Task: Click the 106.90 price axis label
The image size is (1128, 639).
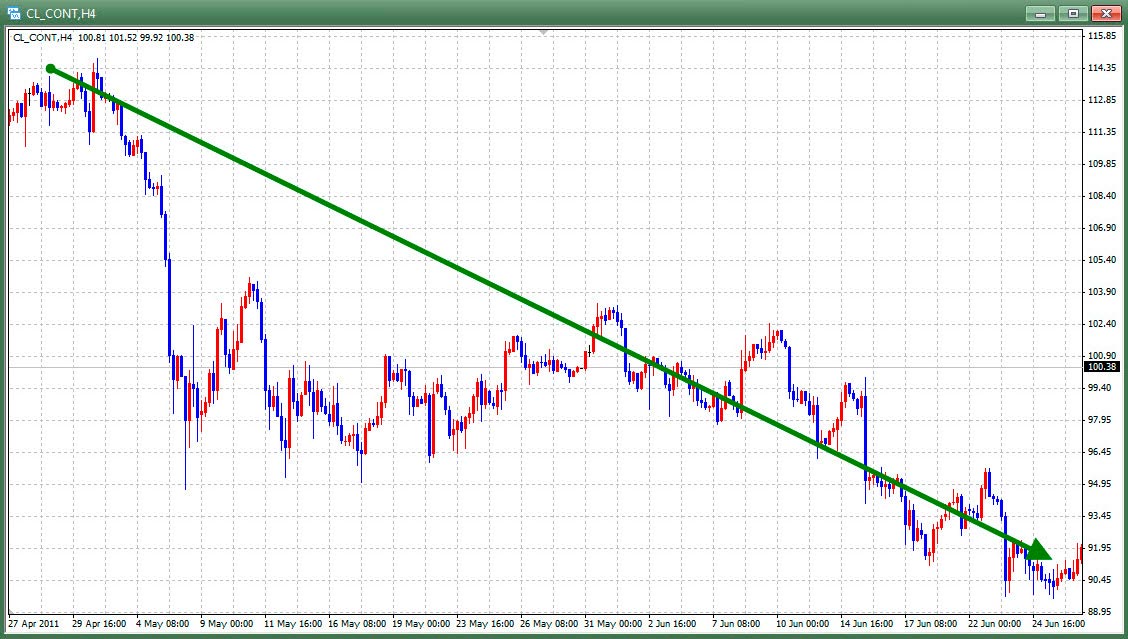Action: [1100, 228]
